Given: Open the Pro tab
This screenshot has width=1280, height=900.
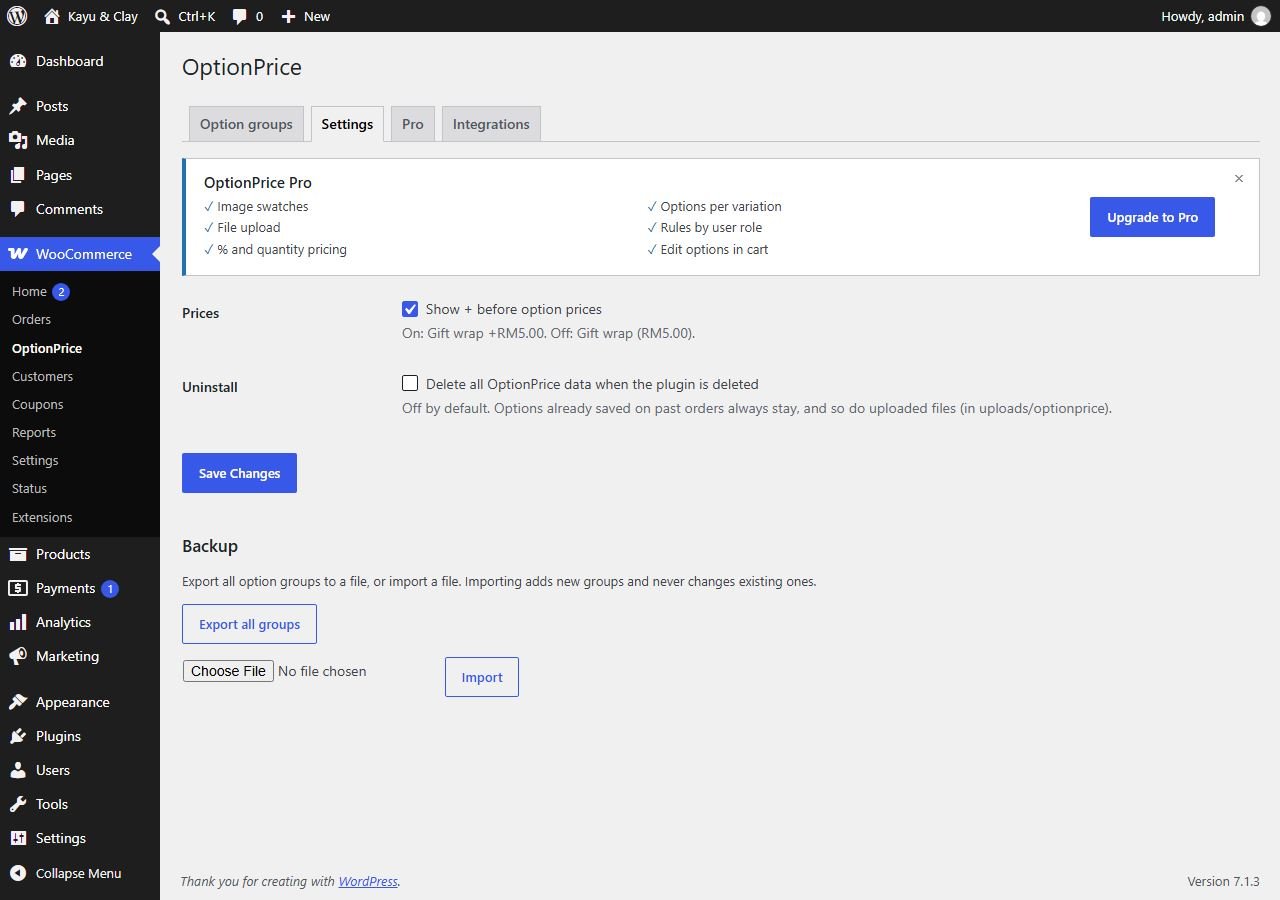Looking at the screenshot, I should click(x=413, y=124).
